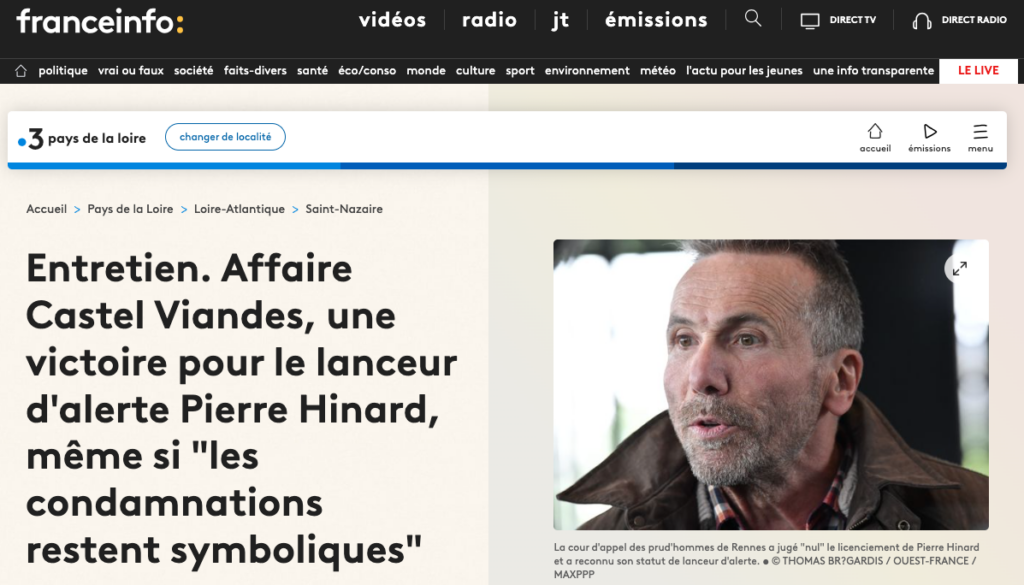Select the radio menu item
The height and width of the screenshot is (585, 1024).
pos(489,20)
